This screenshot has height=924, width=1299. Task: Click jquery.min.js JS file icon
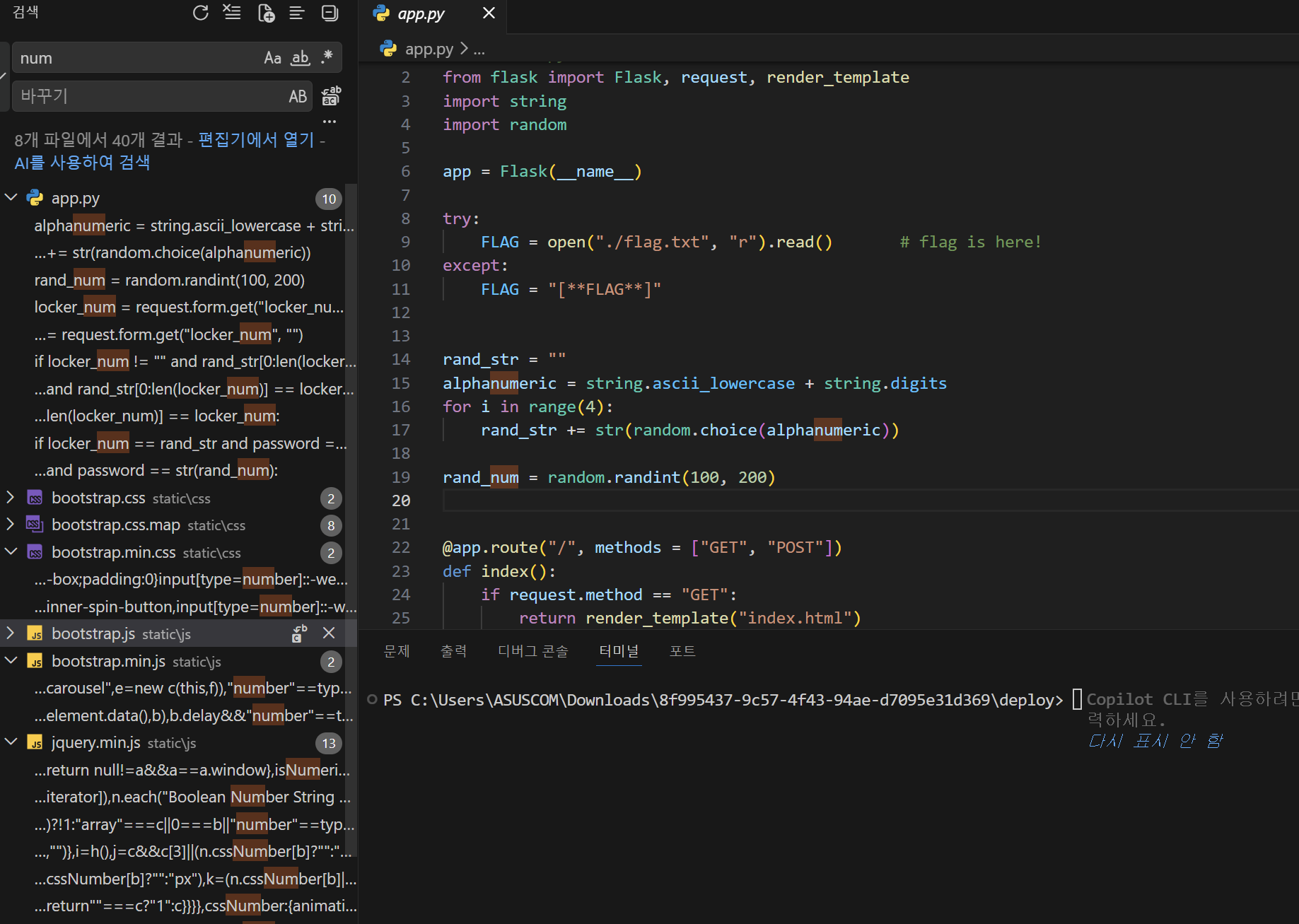35,742
